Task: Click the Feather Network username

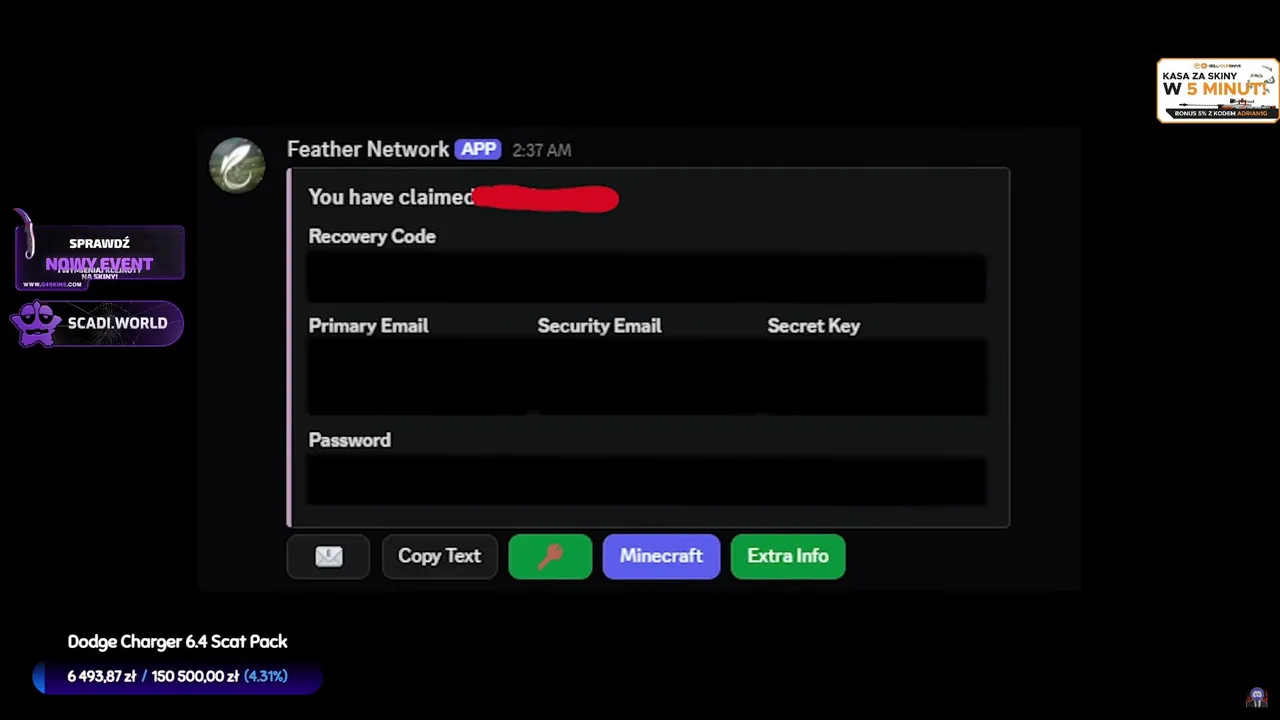Action: 368,149
